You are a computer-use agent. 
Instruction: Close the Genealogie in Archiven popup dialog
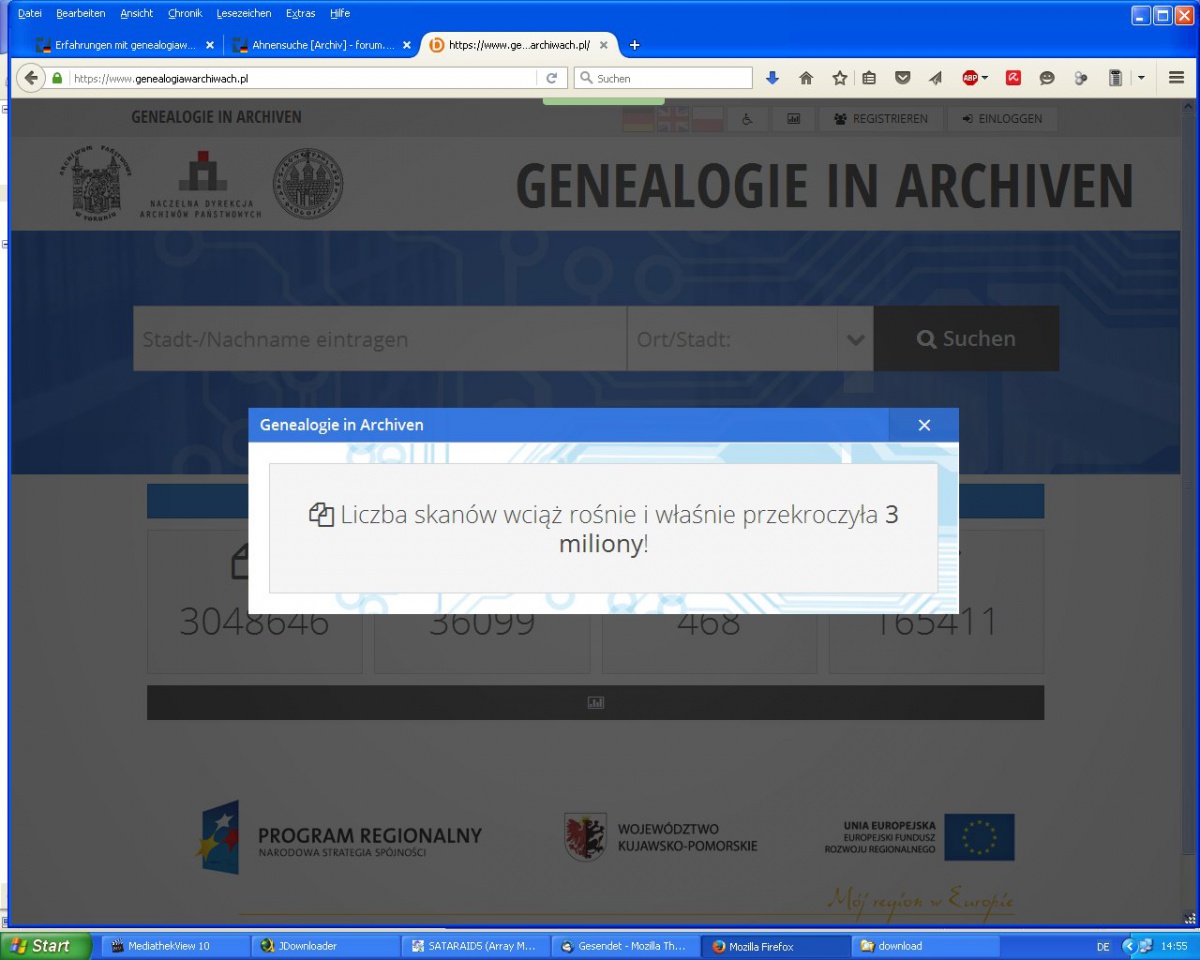(x=924, y=425)
